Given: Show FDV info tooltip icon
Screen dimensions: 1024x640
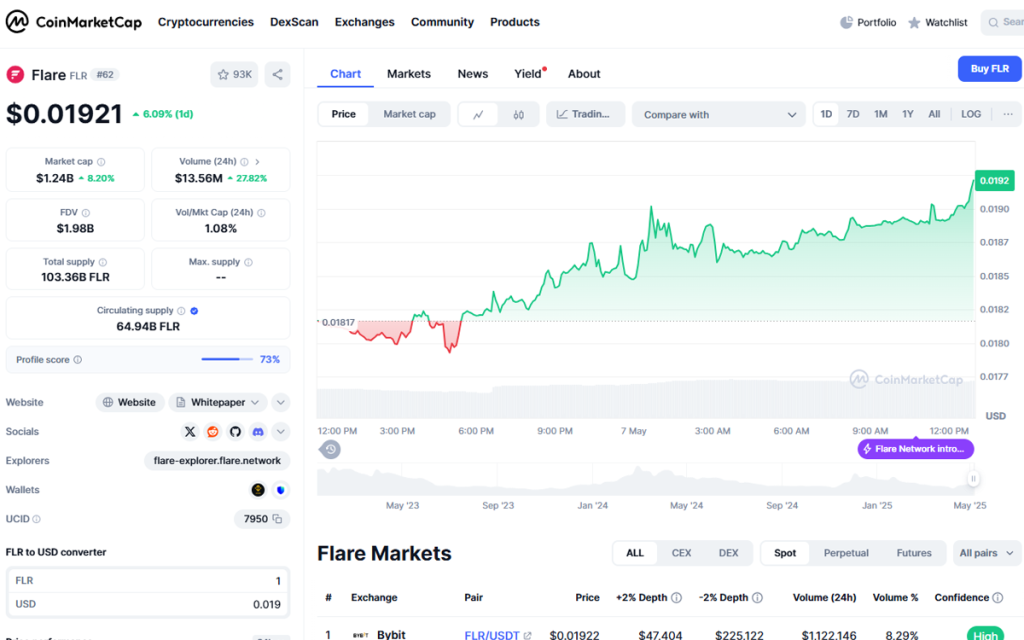Looking at the screenshot, I should (x=86, y=213).
